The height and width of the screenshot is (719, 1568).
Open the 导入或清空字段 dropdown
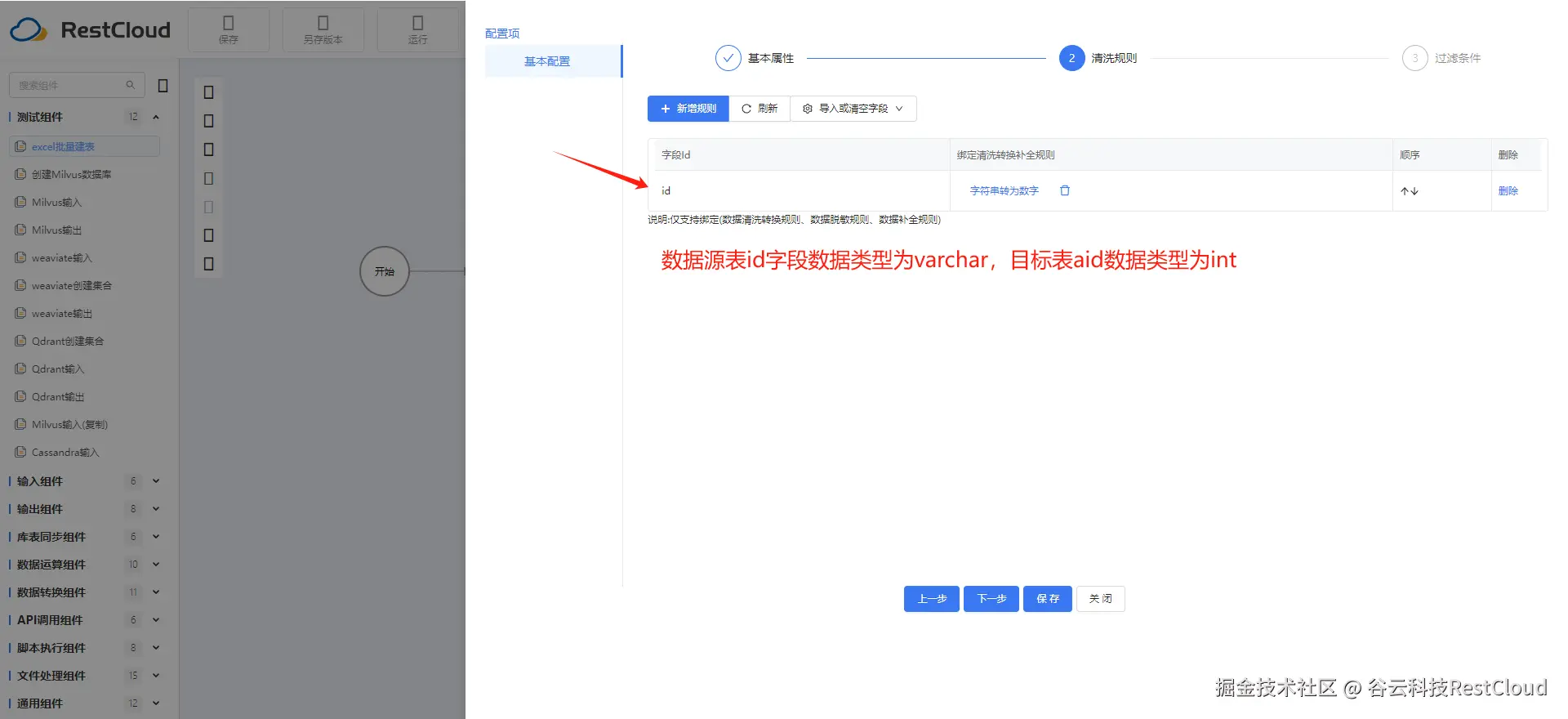(x=853, y=109)
